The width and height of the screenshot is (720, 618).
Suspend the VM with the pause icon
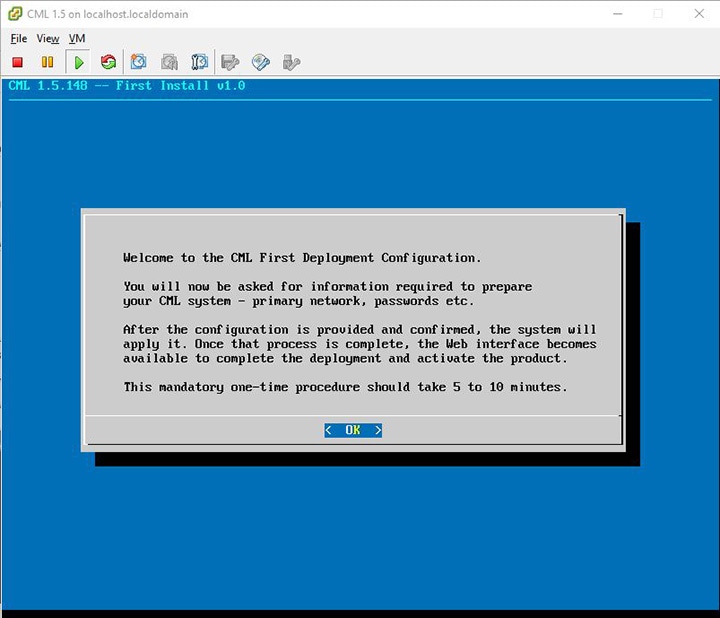click(47, 62)
